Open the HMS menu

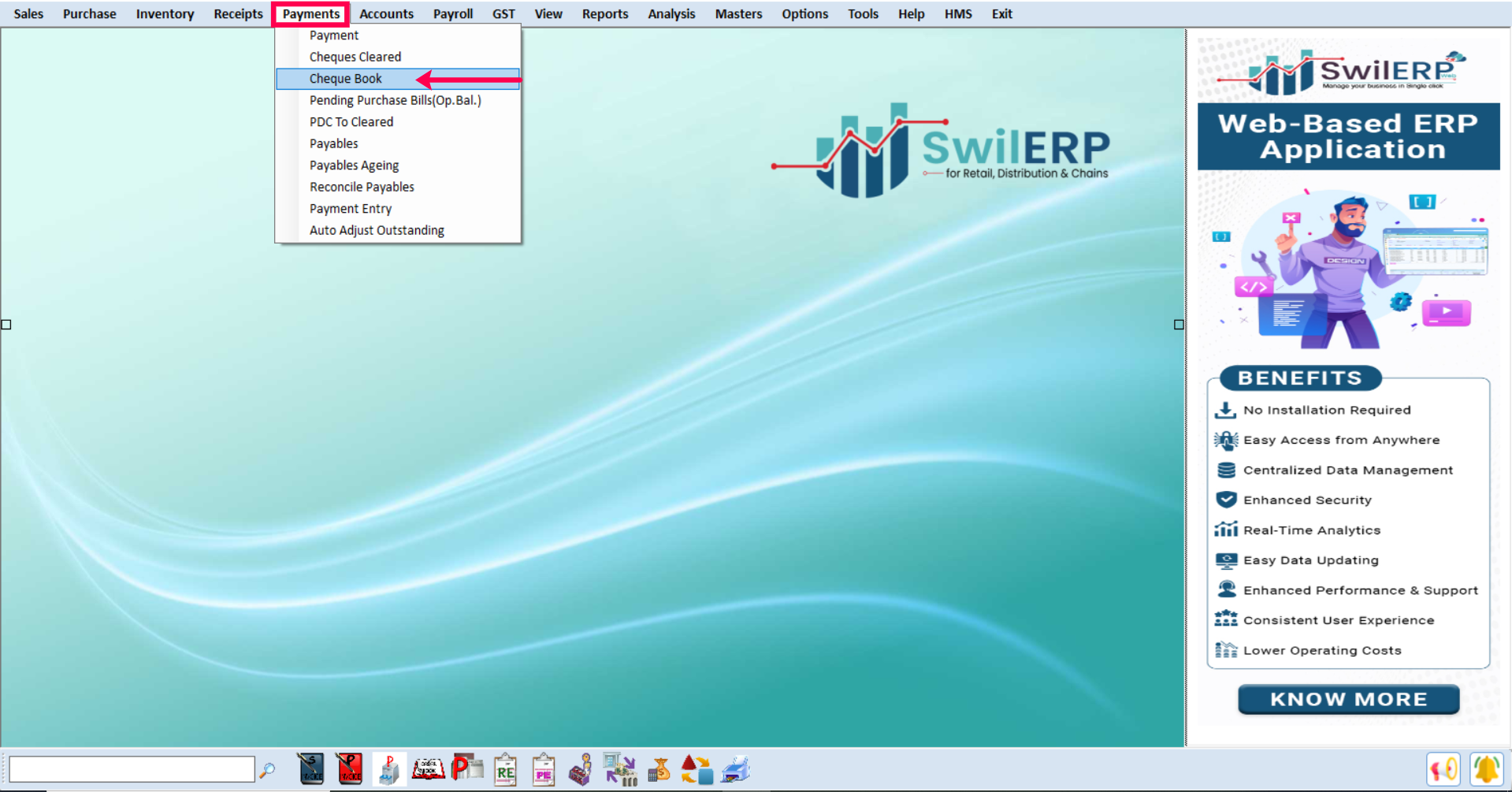click(x=958, y=13)
